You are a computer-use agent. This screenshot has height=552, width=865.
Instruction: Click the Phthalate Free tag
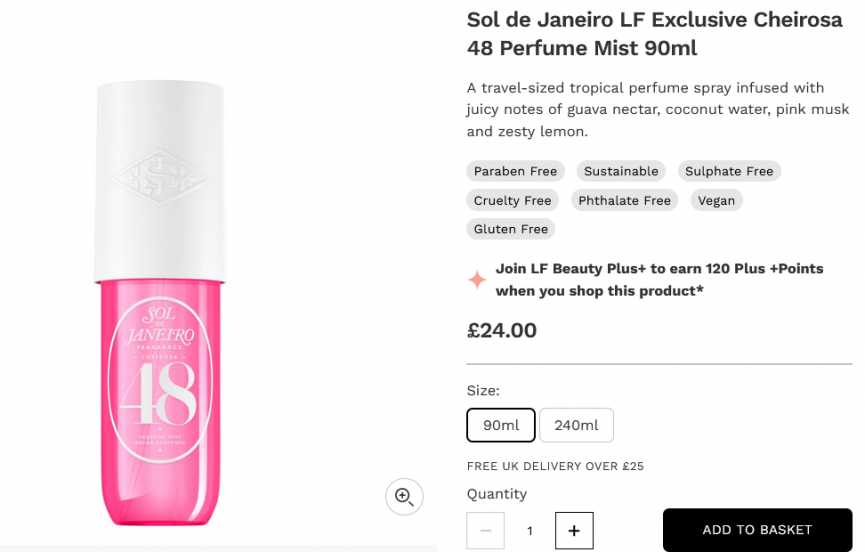(624, 200)
